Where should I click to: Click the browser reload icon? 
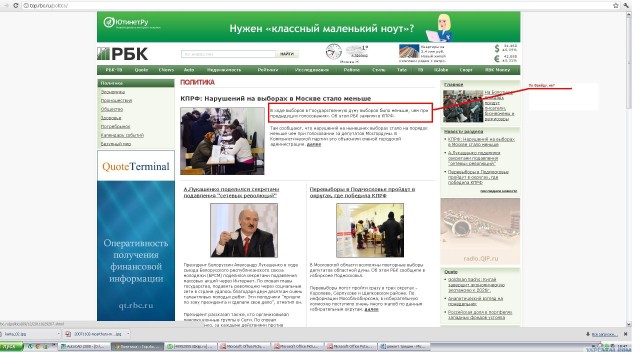click(16, 6)
